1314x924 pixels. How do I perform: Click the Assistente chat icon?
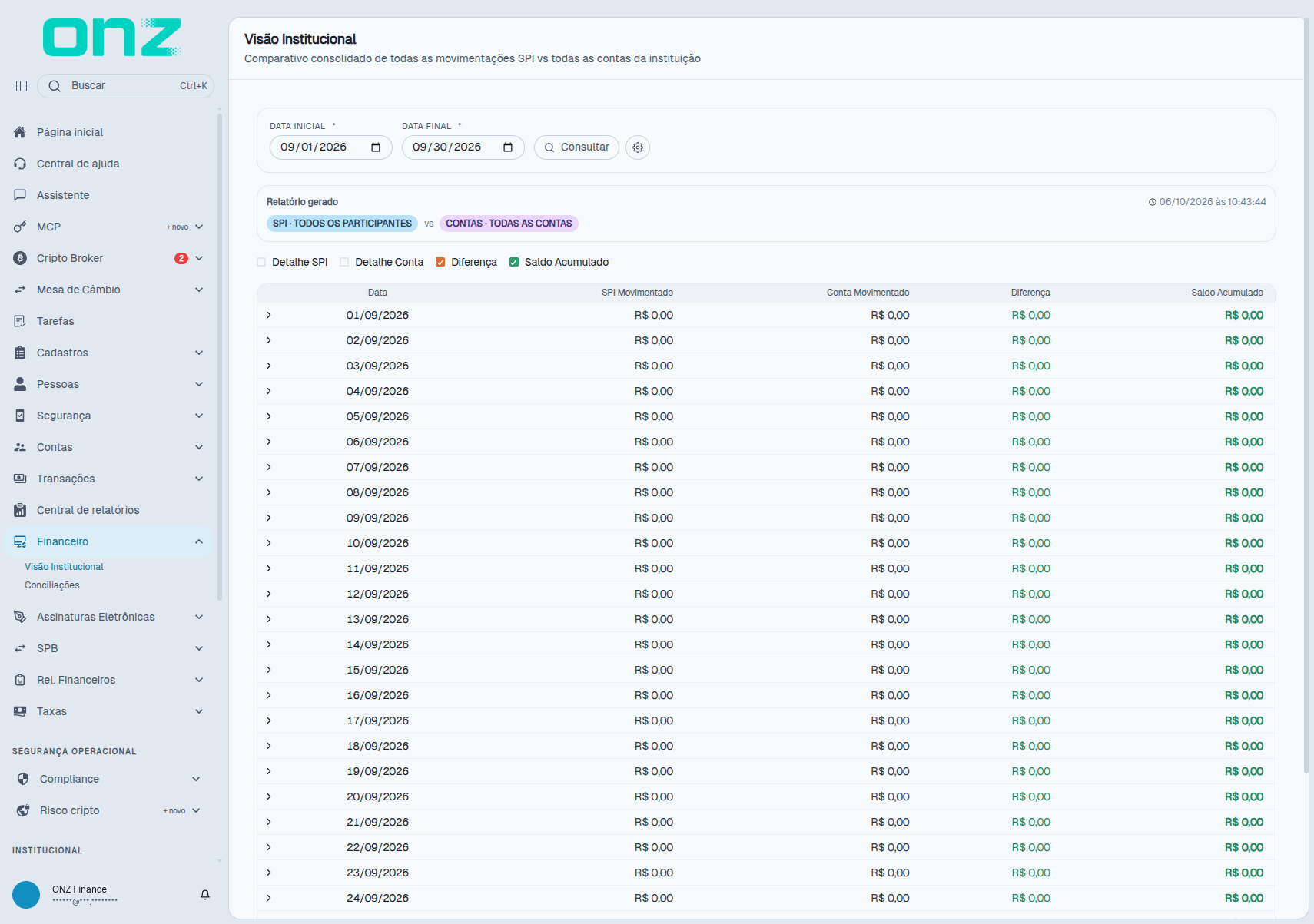click(20, 195)
